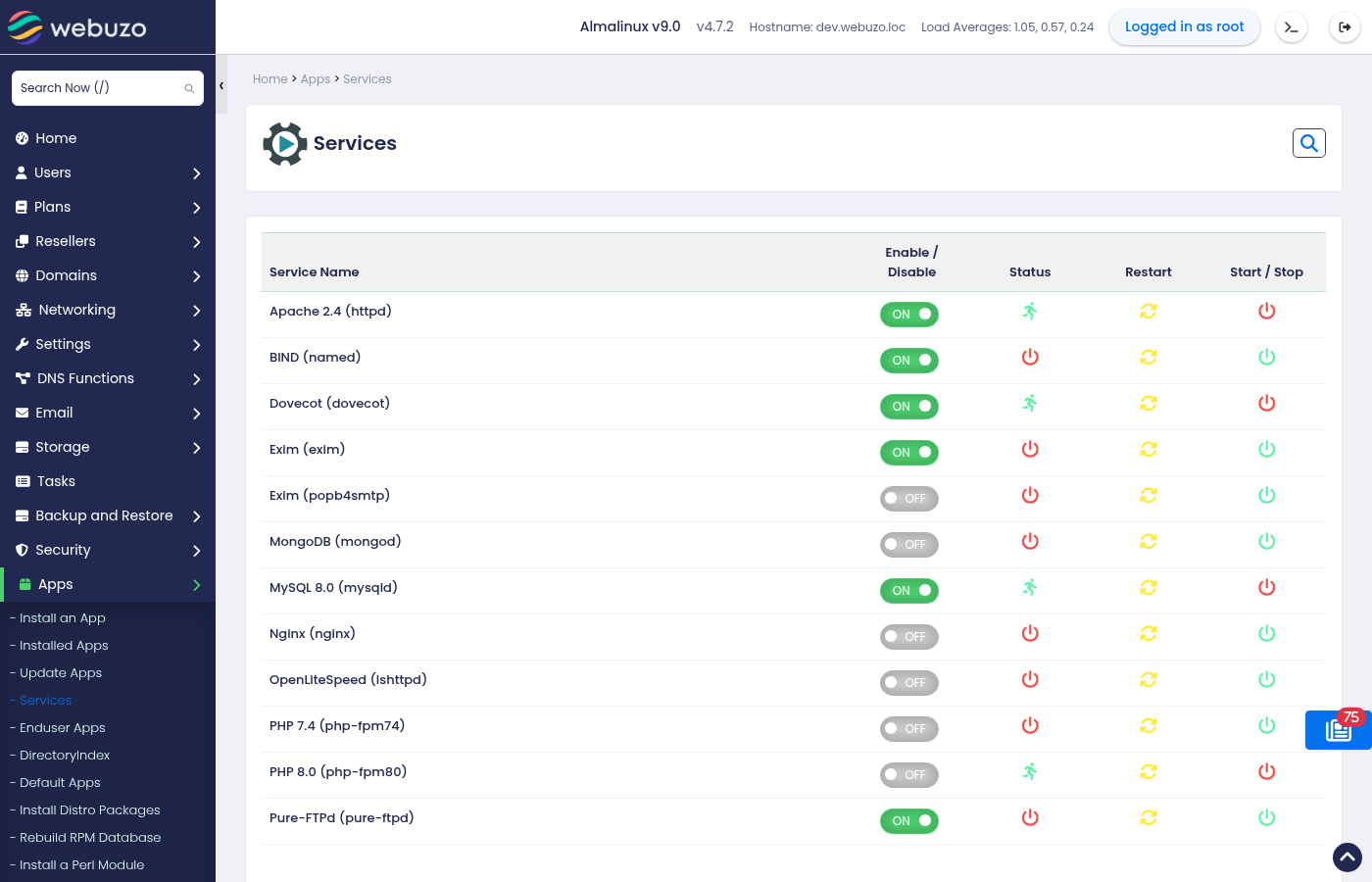Start the OpenLiteSpeed (lshttpd) service
Viewport: 1372px width, 882px height.
(1267, 679)
